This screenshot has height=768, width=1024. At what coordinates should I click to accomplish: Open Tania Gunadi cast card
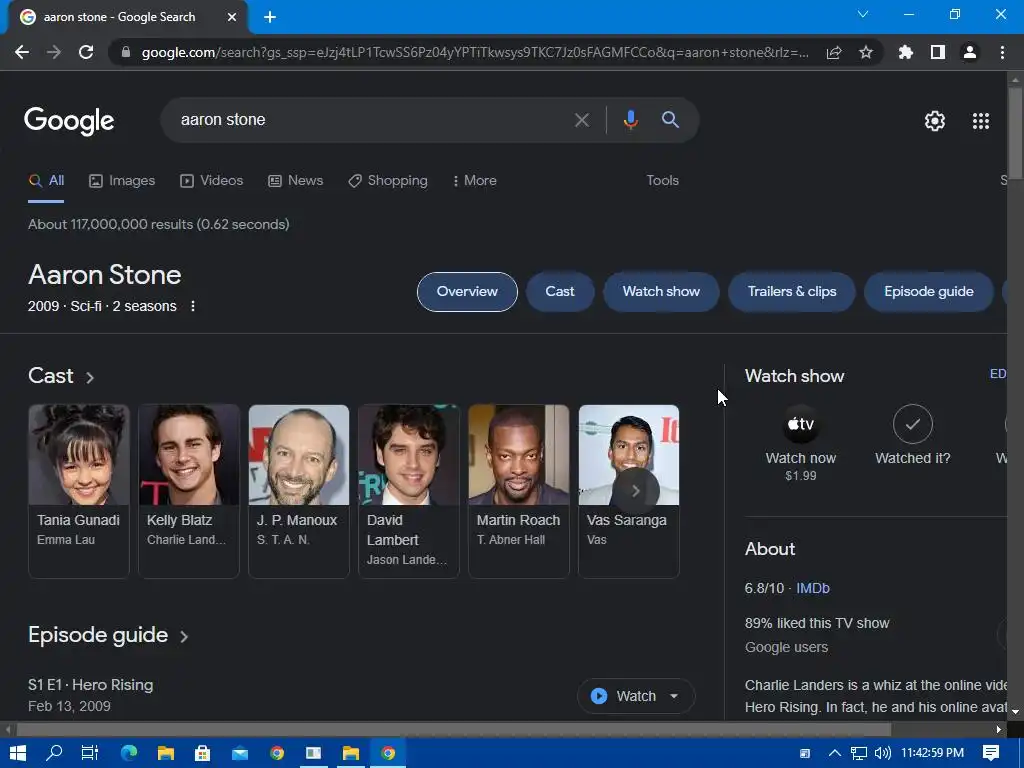(78, 491)
